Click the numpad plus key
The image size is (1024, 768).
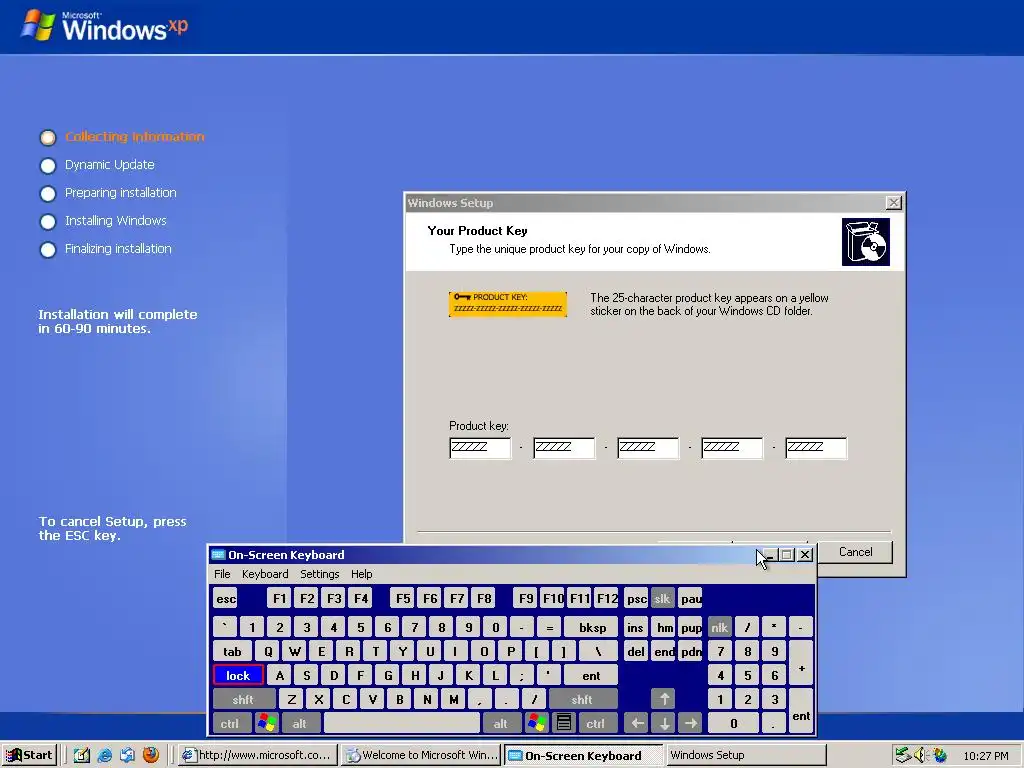pos(801,663)
